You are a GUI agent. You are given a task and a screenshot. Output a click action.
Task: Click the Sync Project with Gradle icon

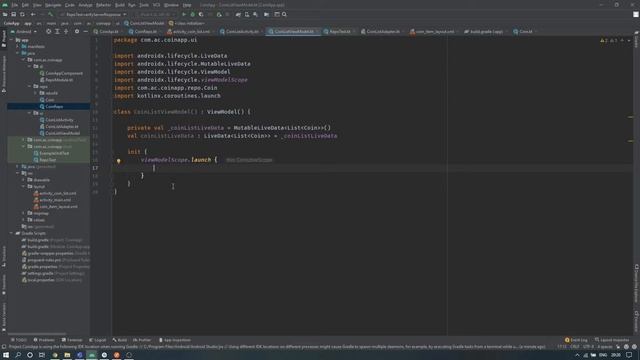[x=238, y=14]
